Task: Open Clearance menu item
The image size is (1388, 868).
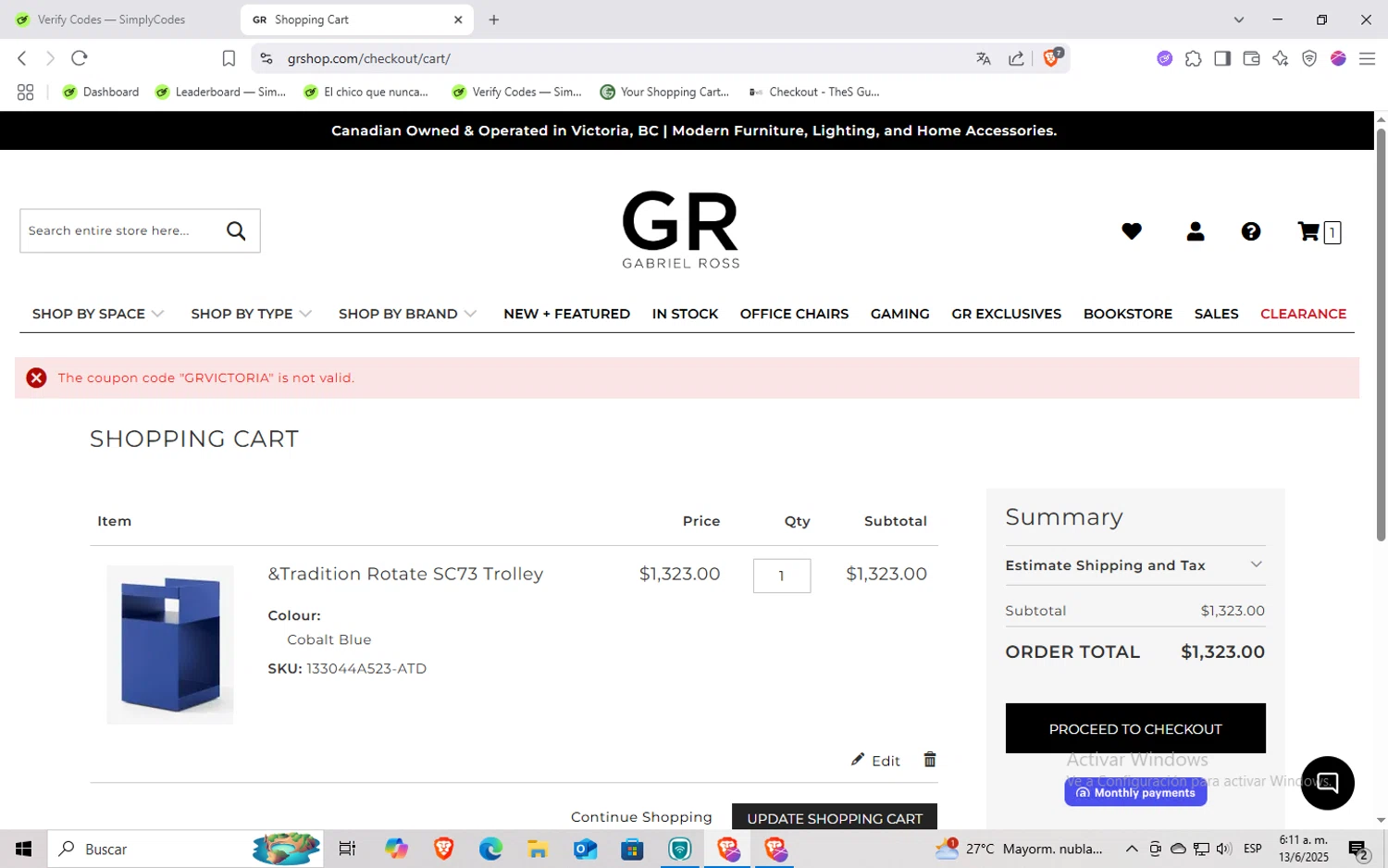Action: [x=1303, y=314]
